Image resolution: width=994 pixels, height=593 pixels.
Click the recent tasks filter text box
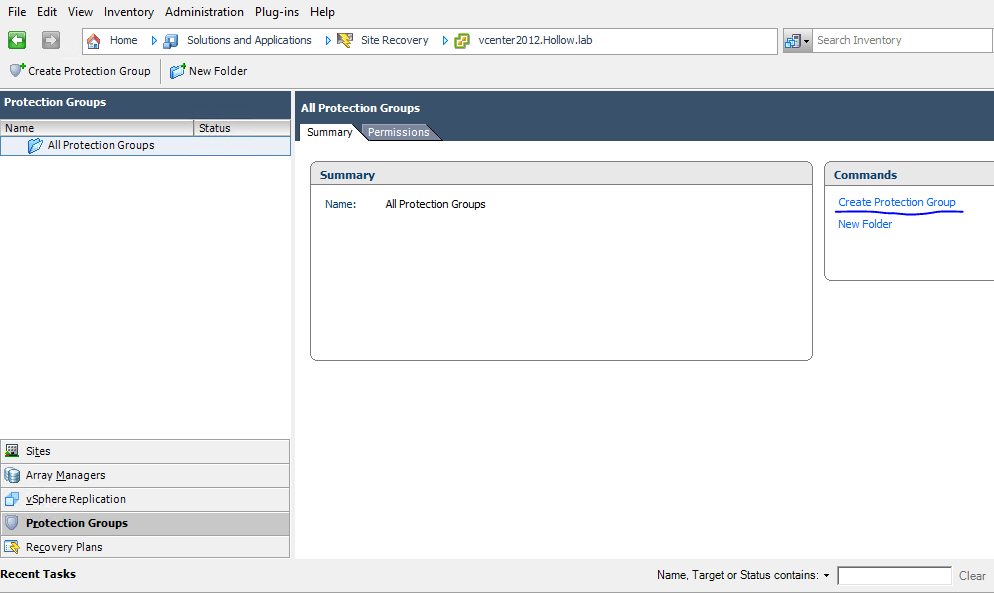pos(894,575)
